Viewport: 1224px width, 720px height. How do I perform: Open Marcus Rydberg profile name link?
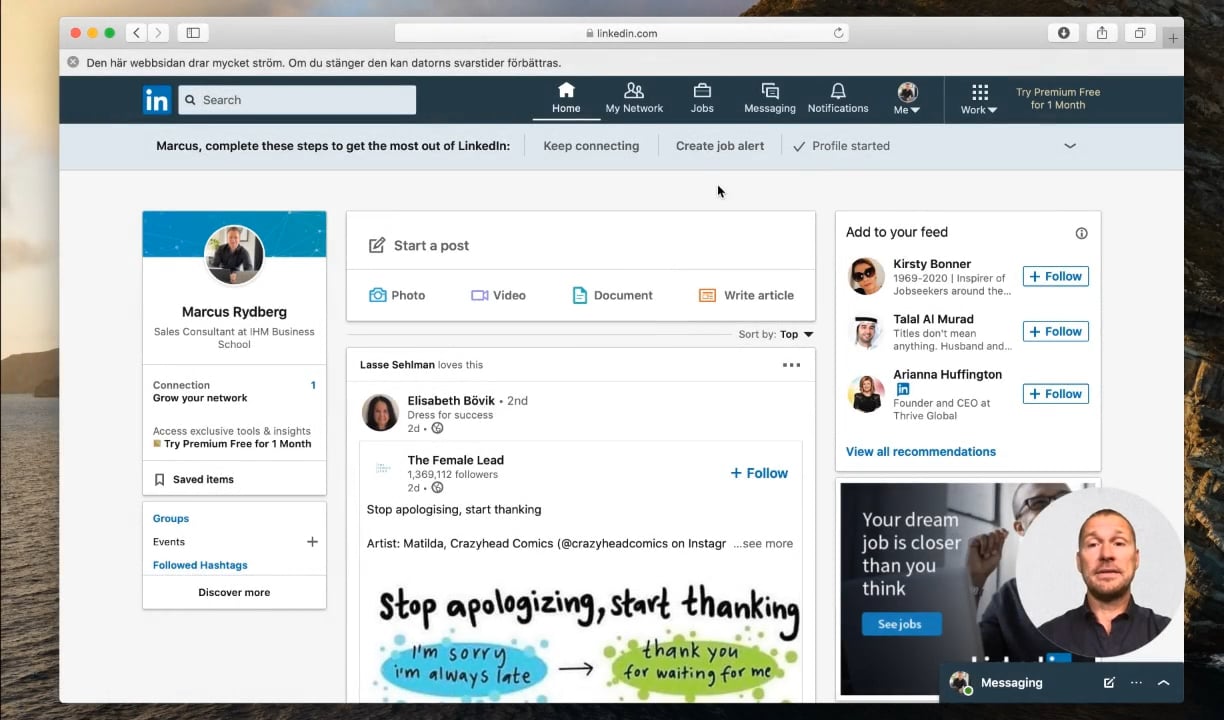click(x=234, y=312)
